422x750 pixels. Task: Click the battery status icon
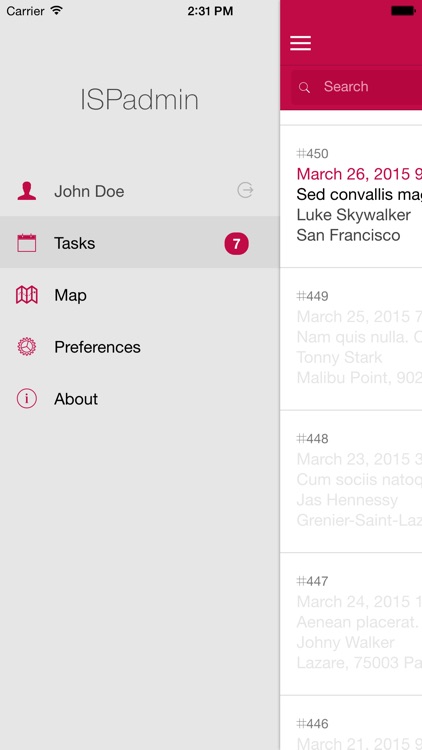tap(403, 10)
